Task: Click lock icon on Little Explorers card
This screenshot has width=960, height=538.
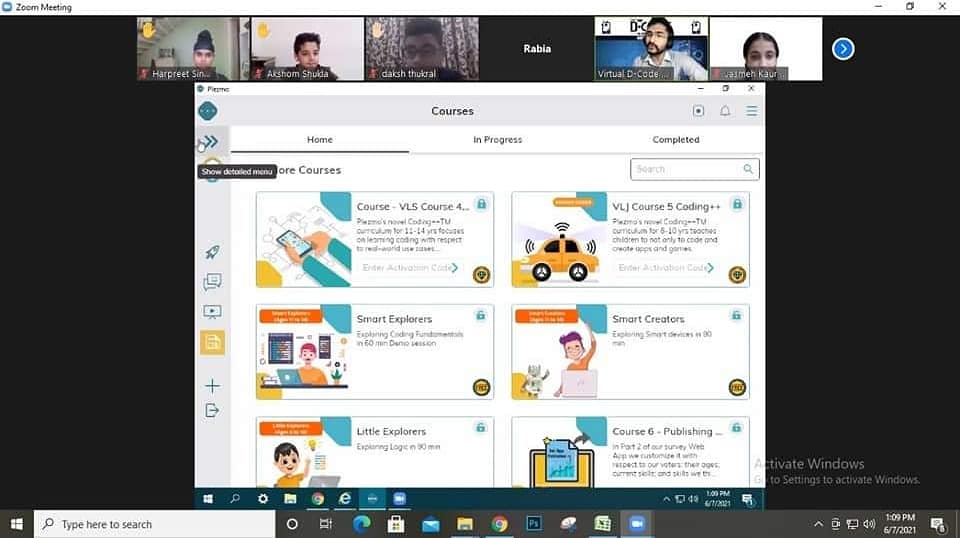Action: click(481, 427)
